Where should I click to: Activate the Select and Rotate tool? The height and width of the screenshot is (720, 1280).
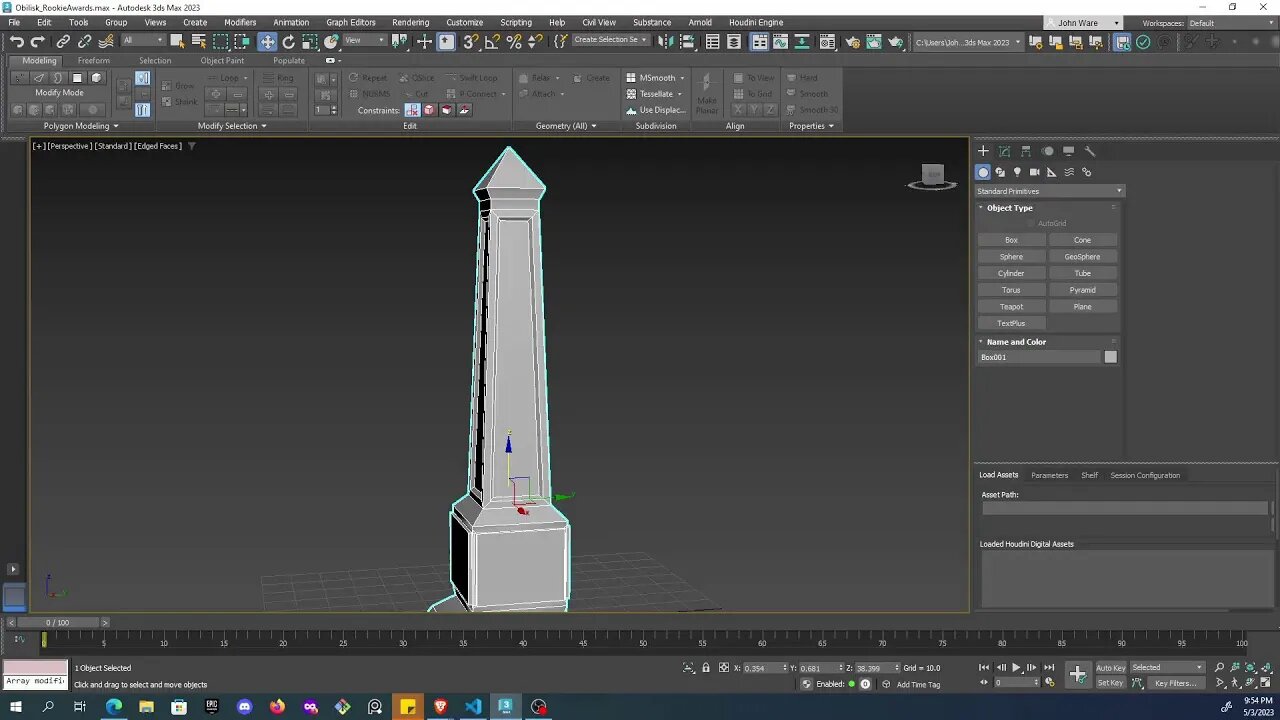click(289, 42)
